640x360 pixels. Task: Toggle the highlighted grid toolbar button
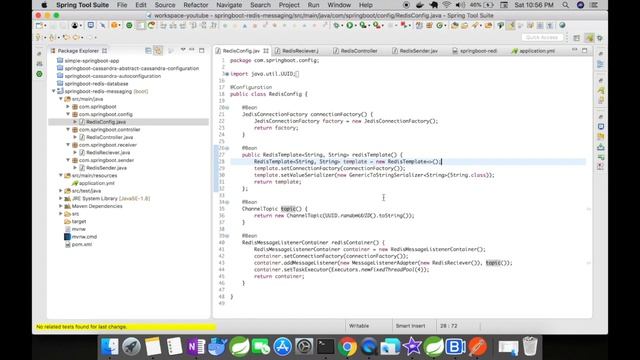click(141, 25)
